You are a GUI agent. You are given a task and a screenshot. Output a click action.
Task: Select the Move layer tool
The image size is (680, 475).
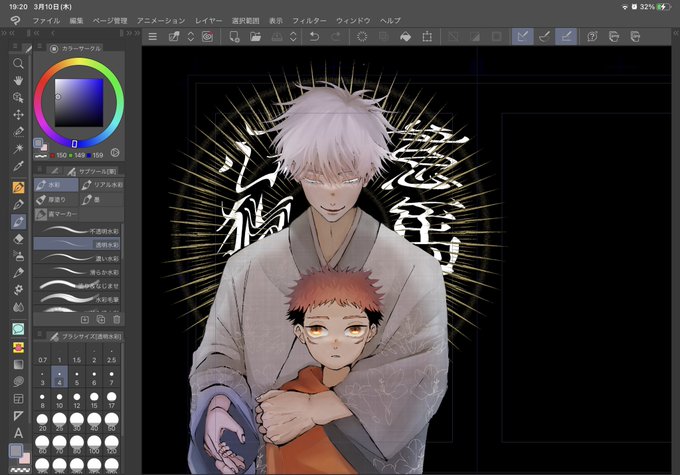pyautogui.click(x=18, y=115)
